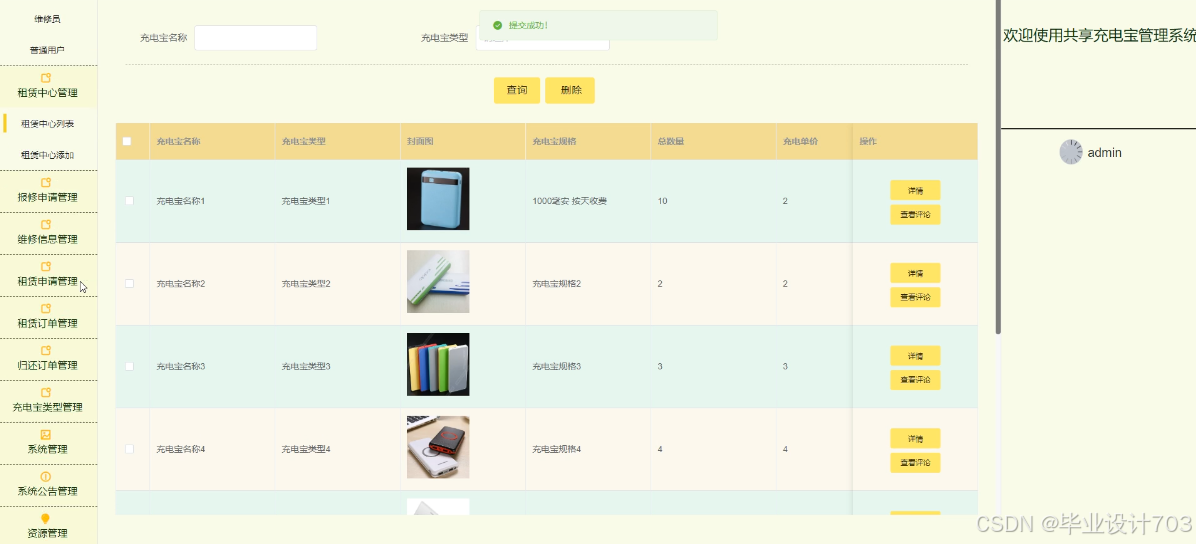Viewport: 1196px width, 544px height.
Task: Check the box for 充电宝名称1 row
Action: (129, 201)
